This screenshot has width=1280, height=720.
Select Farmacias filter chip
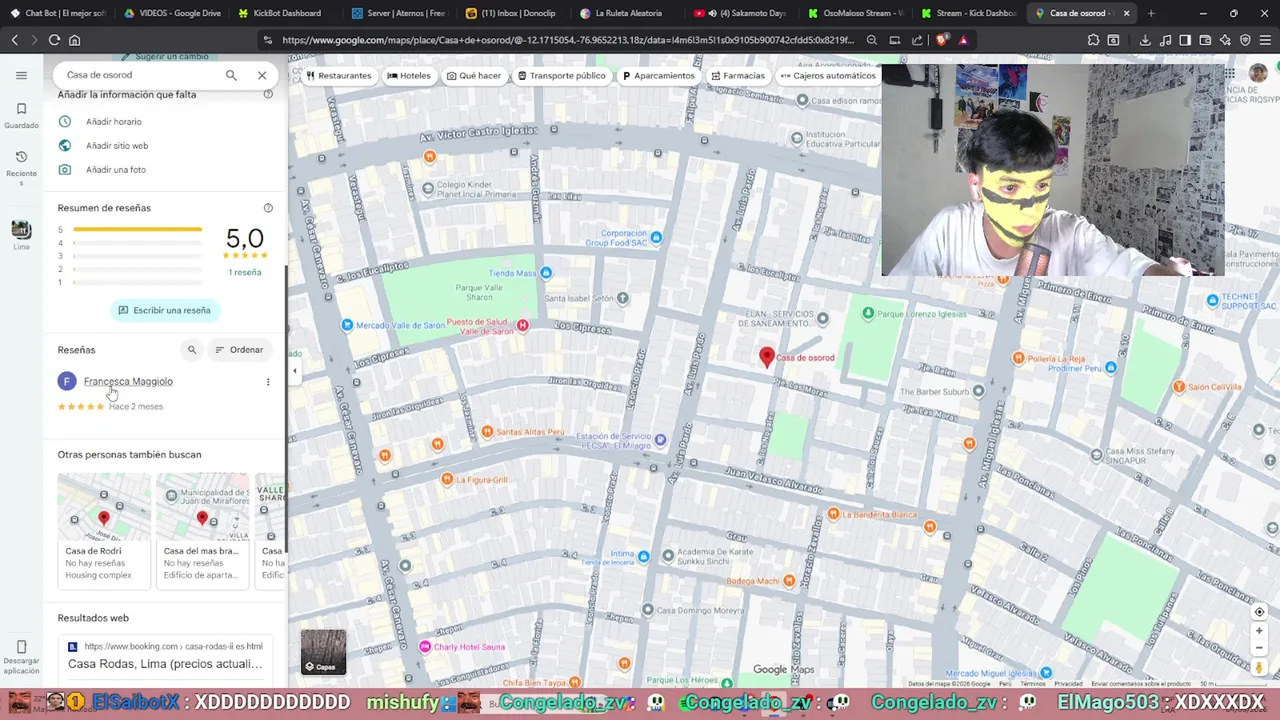click(738, 76)
